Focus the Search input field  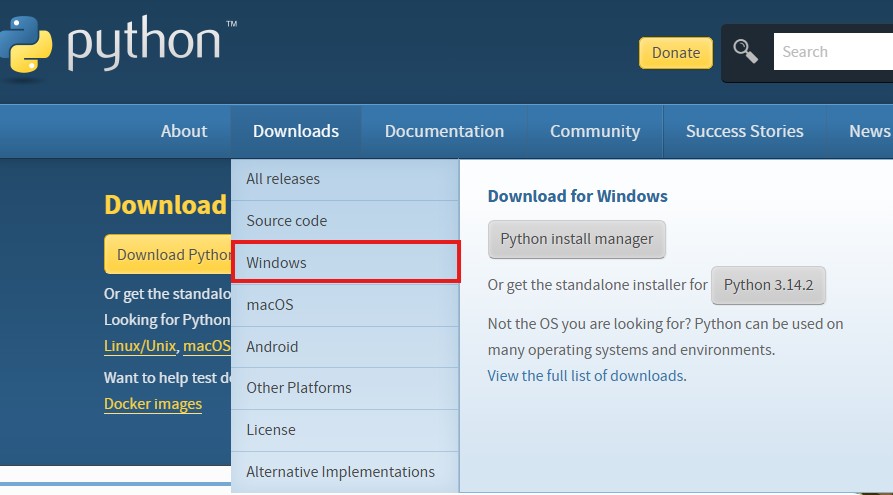point(833,52)
